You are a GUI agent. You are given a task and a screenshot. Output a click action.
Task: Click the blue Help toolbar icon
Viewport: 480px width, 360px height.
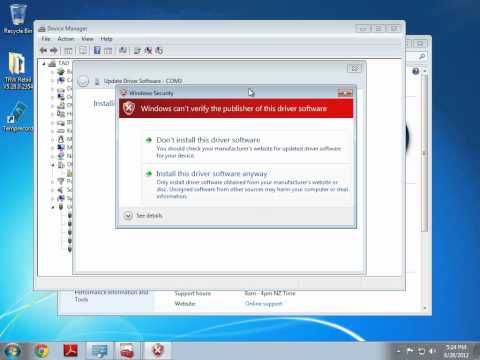[97, 51]
